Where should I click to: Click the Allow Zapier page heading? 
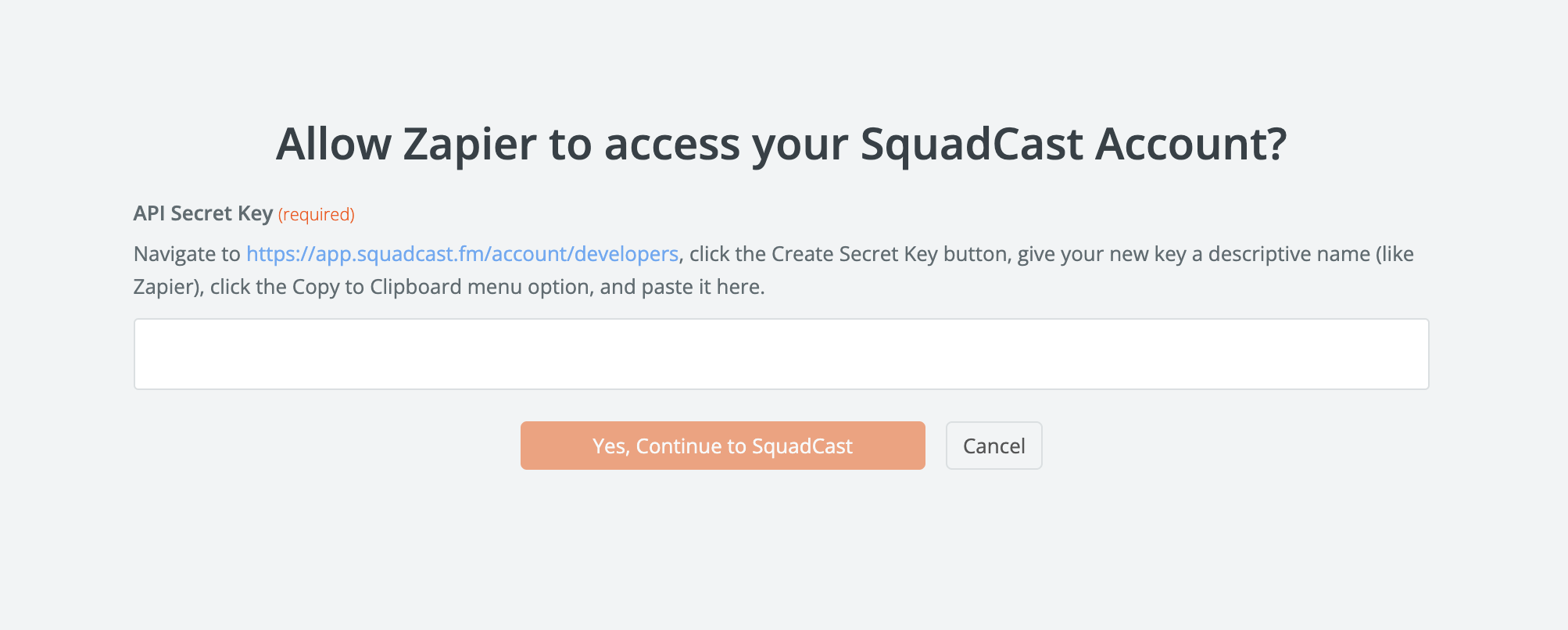[781, 145]
